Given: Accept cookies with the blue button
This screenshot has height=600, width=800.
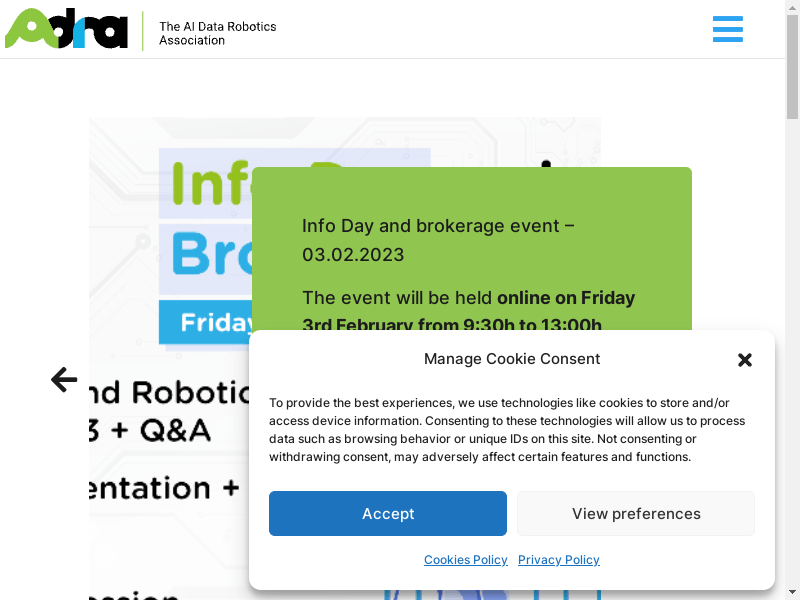Looking at the screenshot, I should tap(388, 513).
